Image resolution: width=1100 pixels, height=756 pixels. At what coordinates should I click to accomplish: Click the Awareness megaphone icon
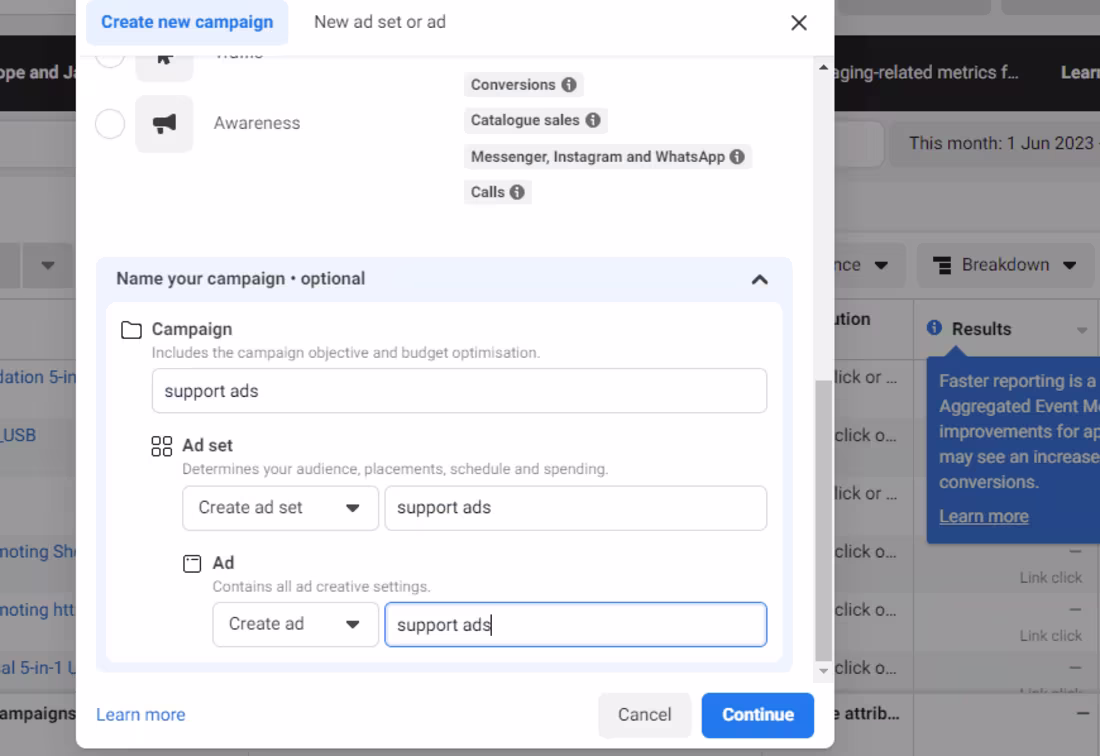click(x=163, y=123)
